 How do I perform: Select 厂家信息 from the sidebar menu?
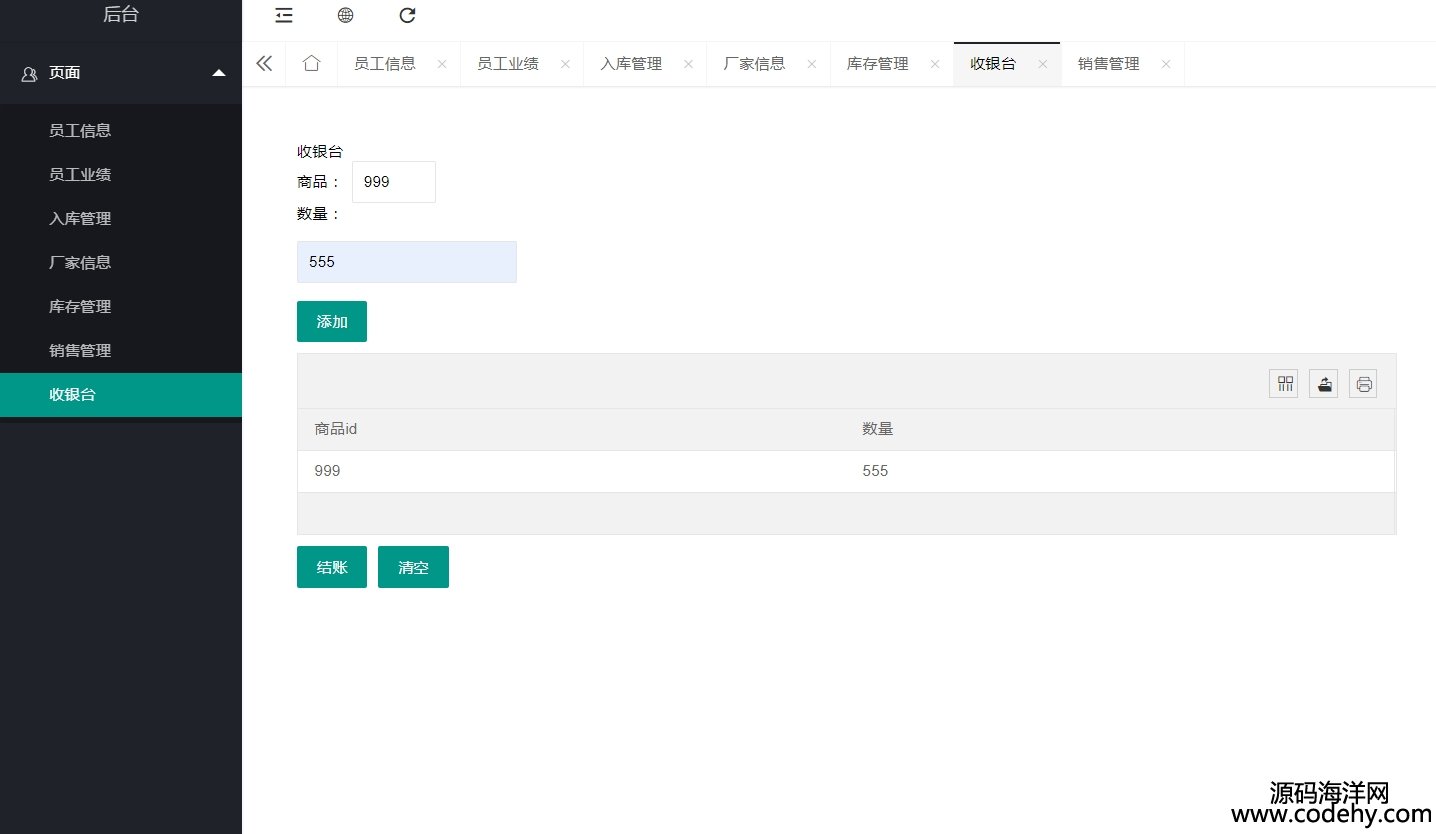[80, 263]
